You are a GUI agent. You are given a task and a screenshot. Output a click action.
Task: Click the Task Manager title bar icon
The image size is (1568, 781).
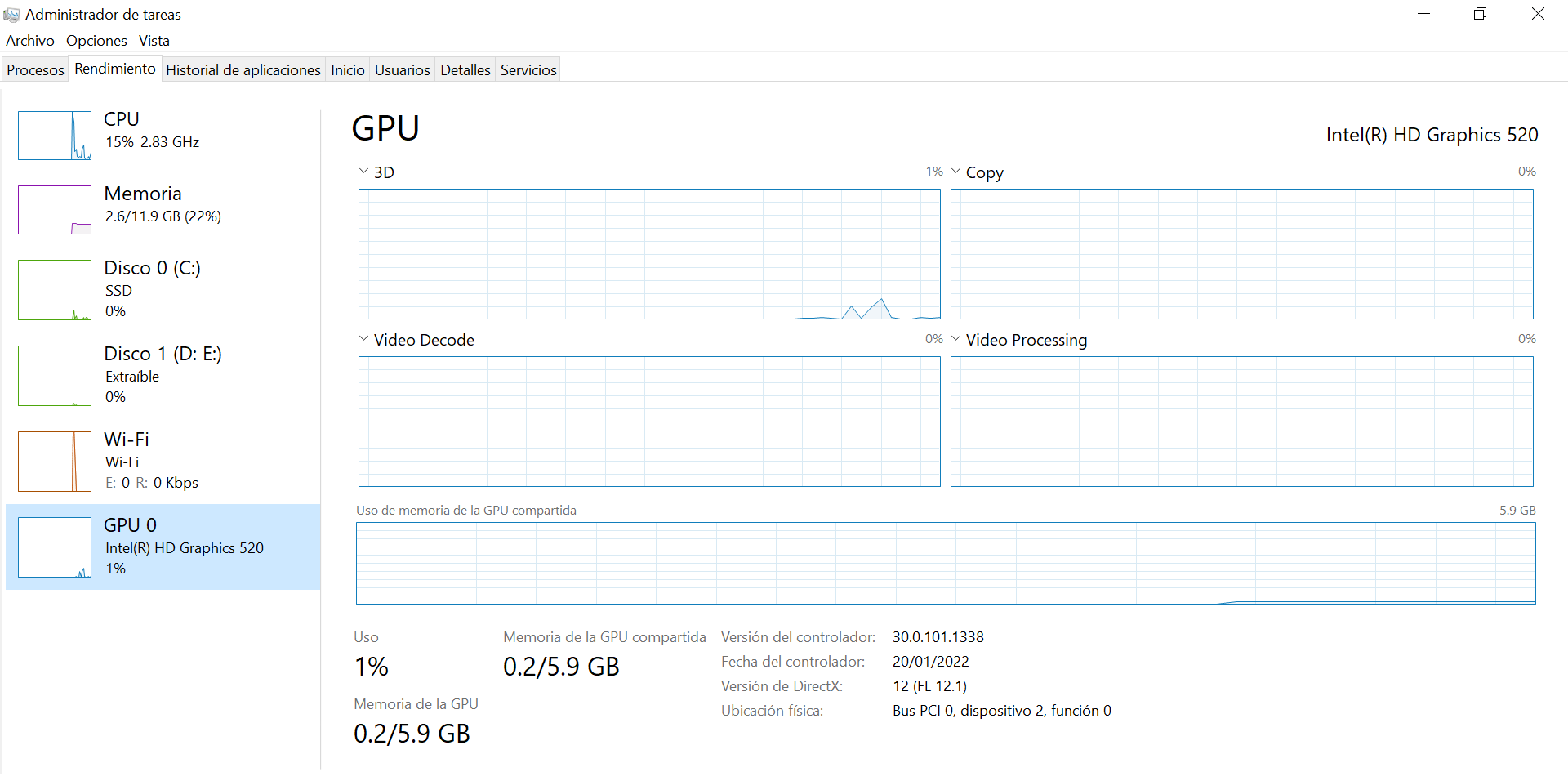point(11,15)
